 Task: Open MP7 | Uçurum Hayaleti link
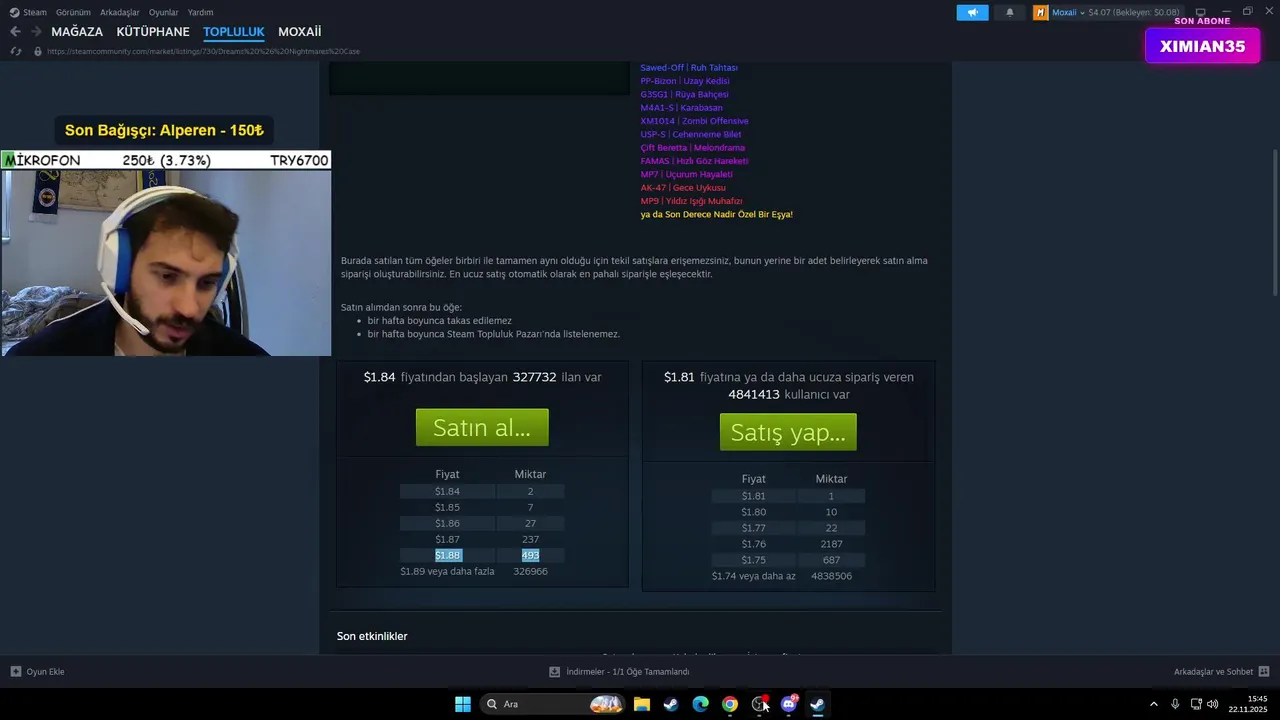click(686, 174)
